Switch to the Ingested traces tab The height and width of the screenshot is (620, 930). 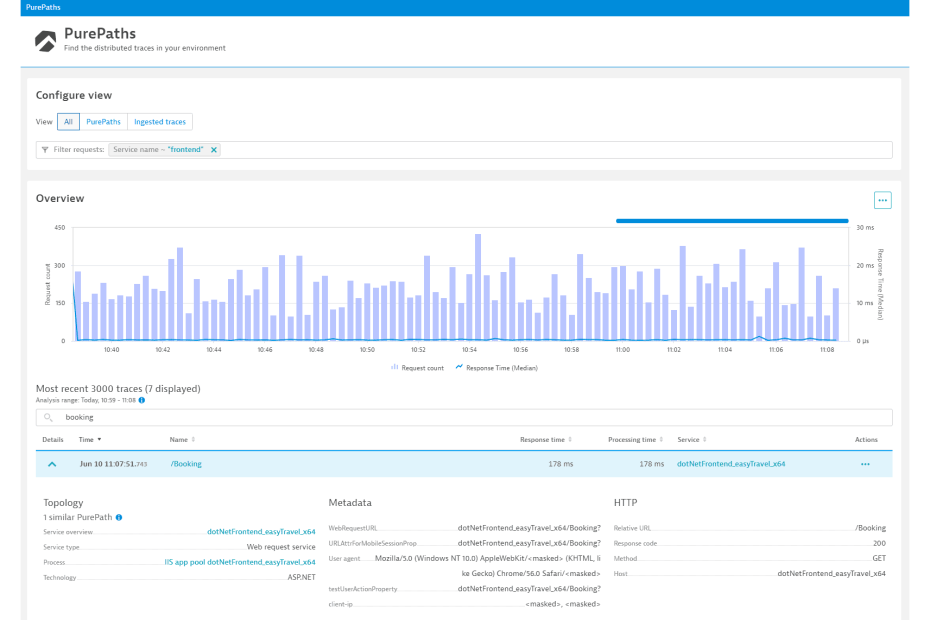[160, 122]
